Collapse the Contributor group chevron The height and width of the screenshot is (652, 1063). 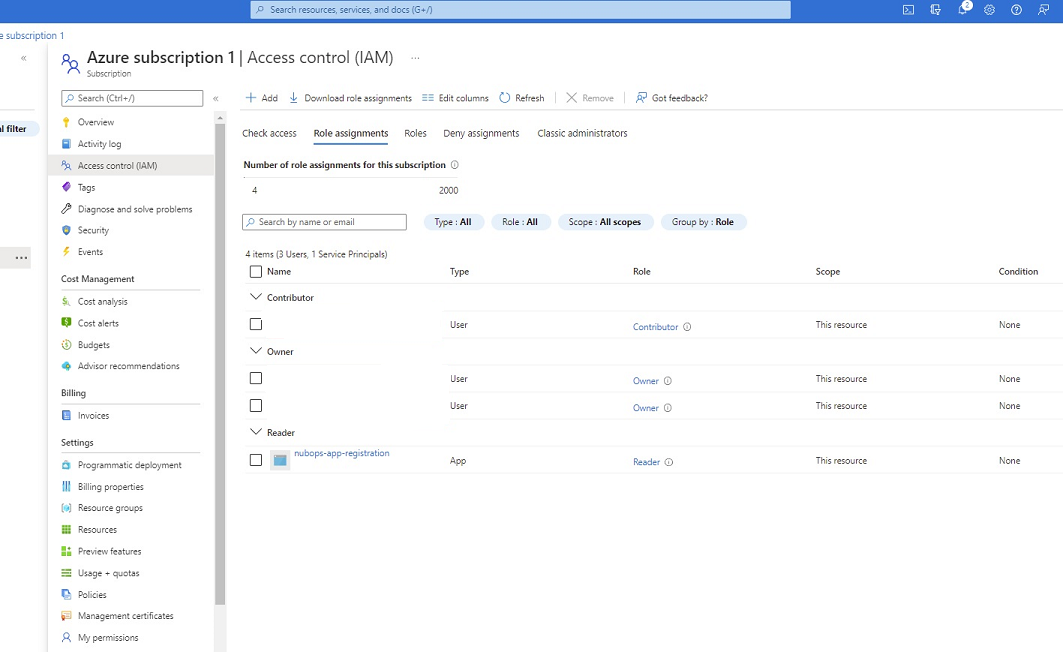(256, 297)
